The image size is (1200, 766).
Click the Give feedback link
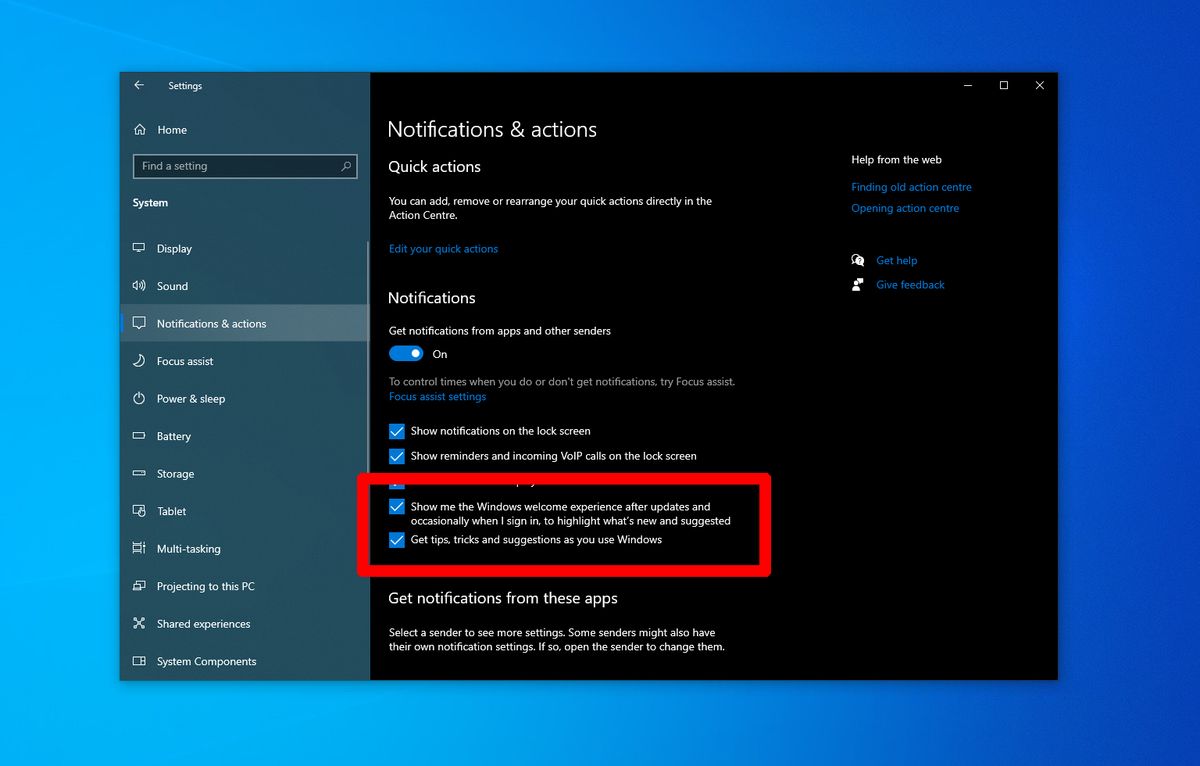click(910, 285)
